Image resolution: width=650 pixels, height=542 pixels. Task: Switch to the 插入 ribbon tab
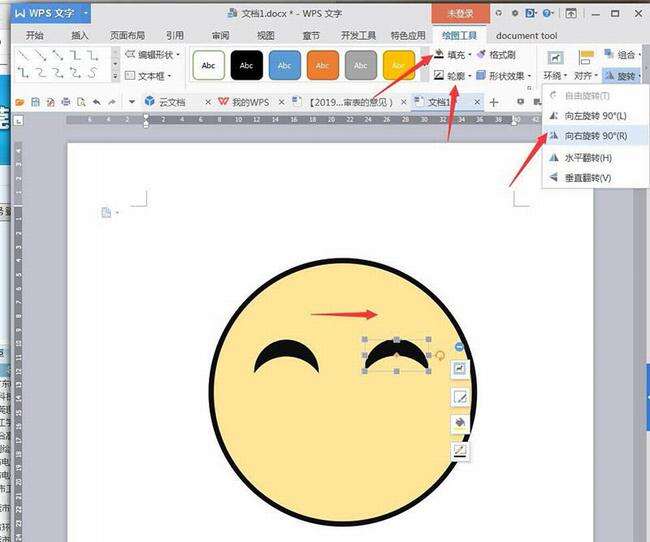(x=80, y=36)
